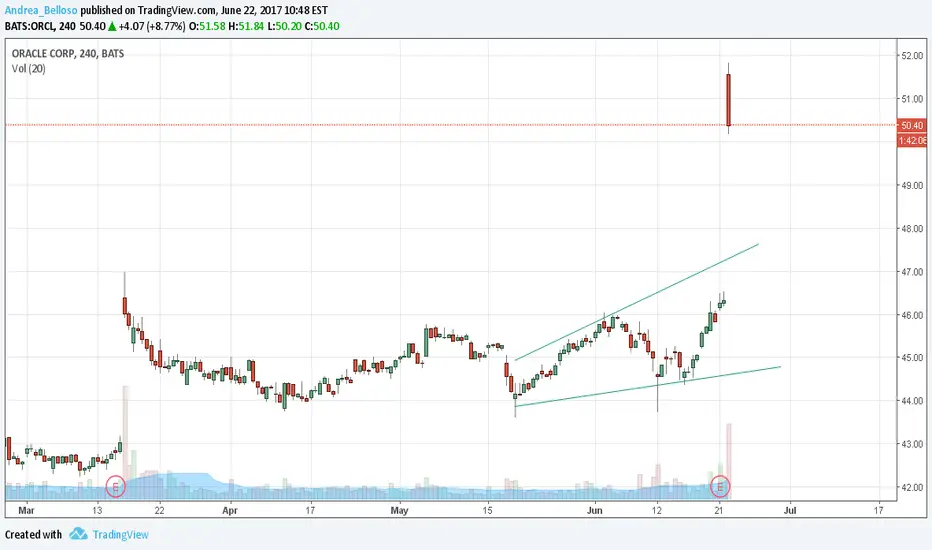932x550 pixels.
Task: Click the 1:42:05 countdown label
Action: pos(912,141)
